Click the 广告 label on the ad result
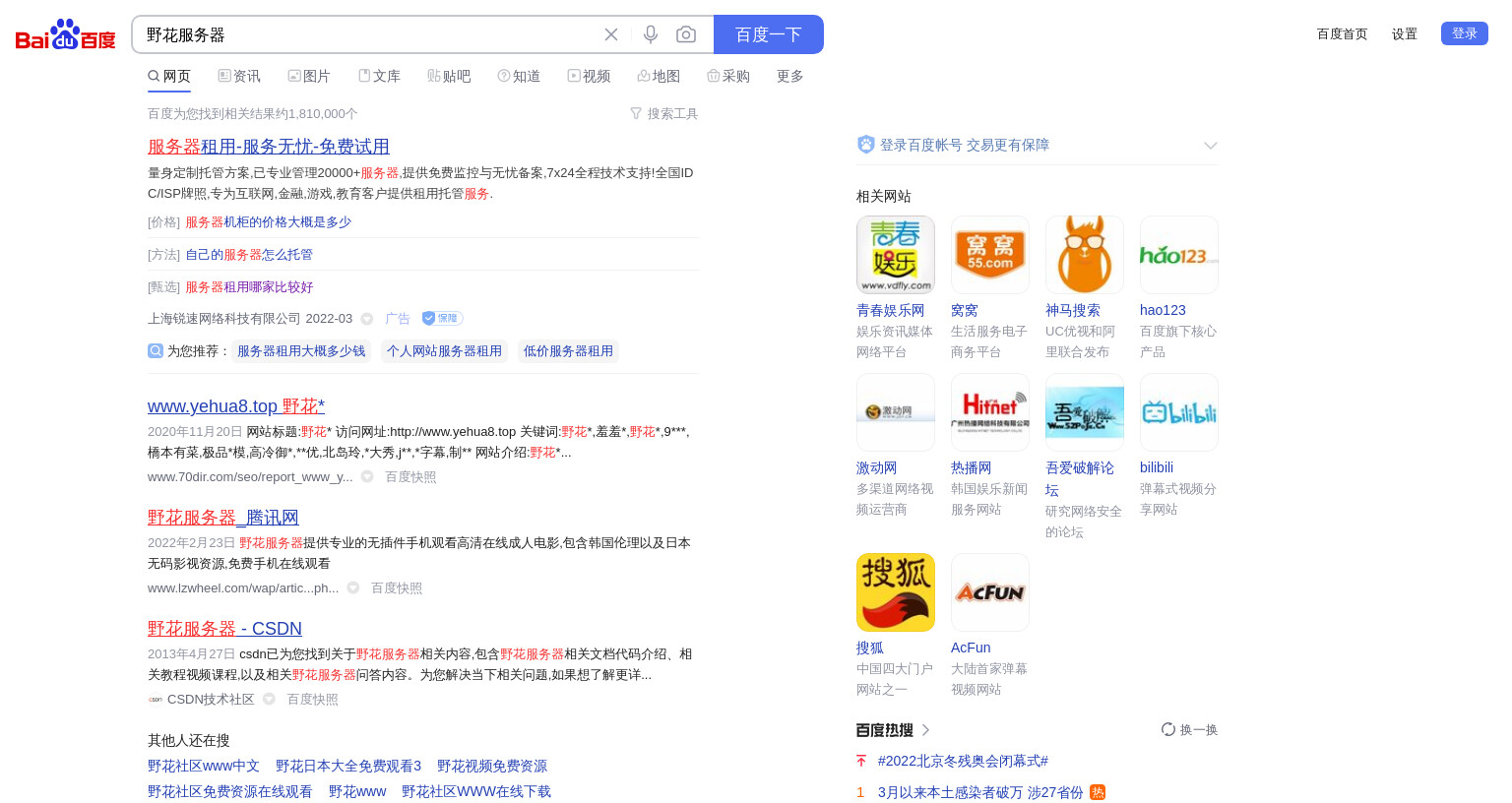 click(398, 319)
